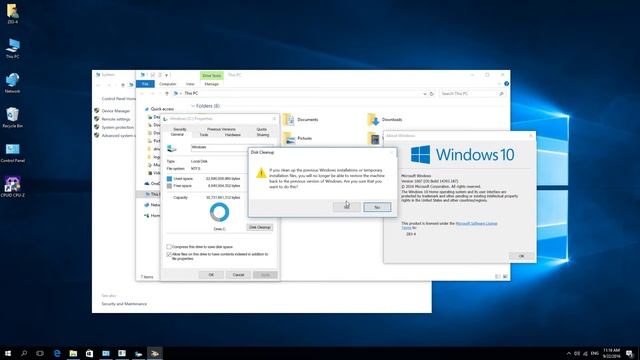Open the address bar history dropdown arrow

(x=424, y=93)
